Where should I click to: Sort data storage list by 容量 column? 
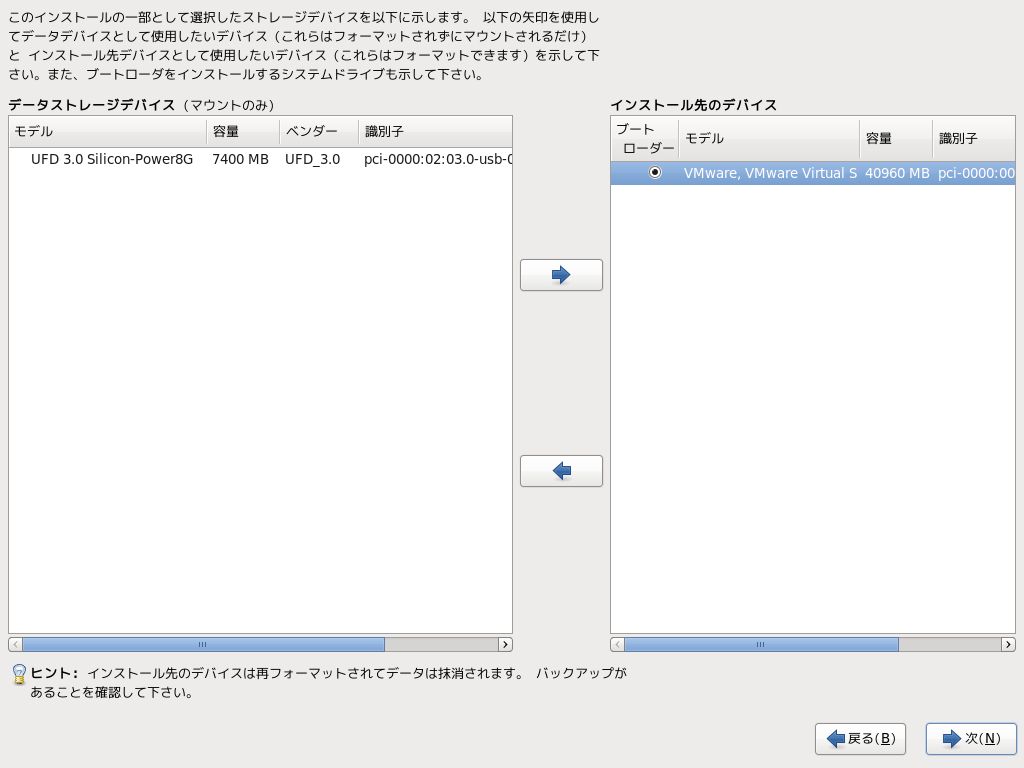click(x=242, y=132)
